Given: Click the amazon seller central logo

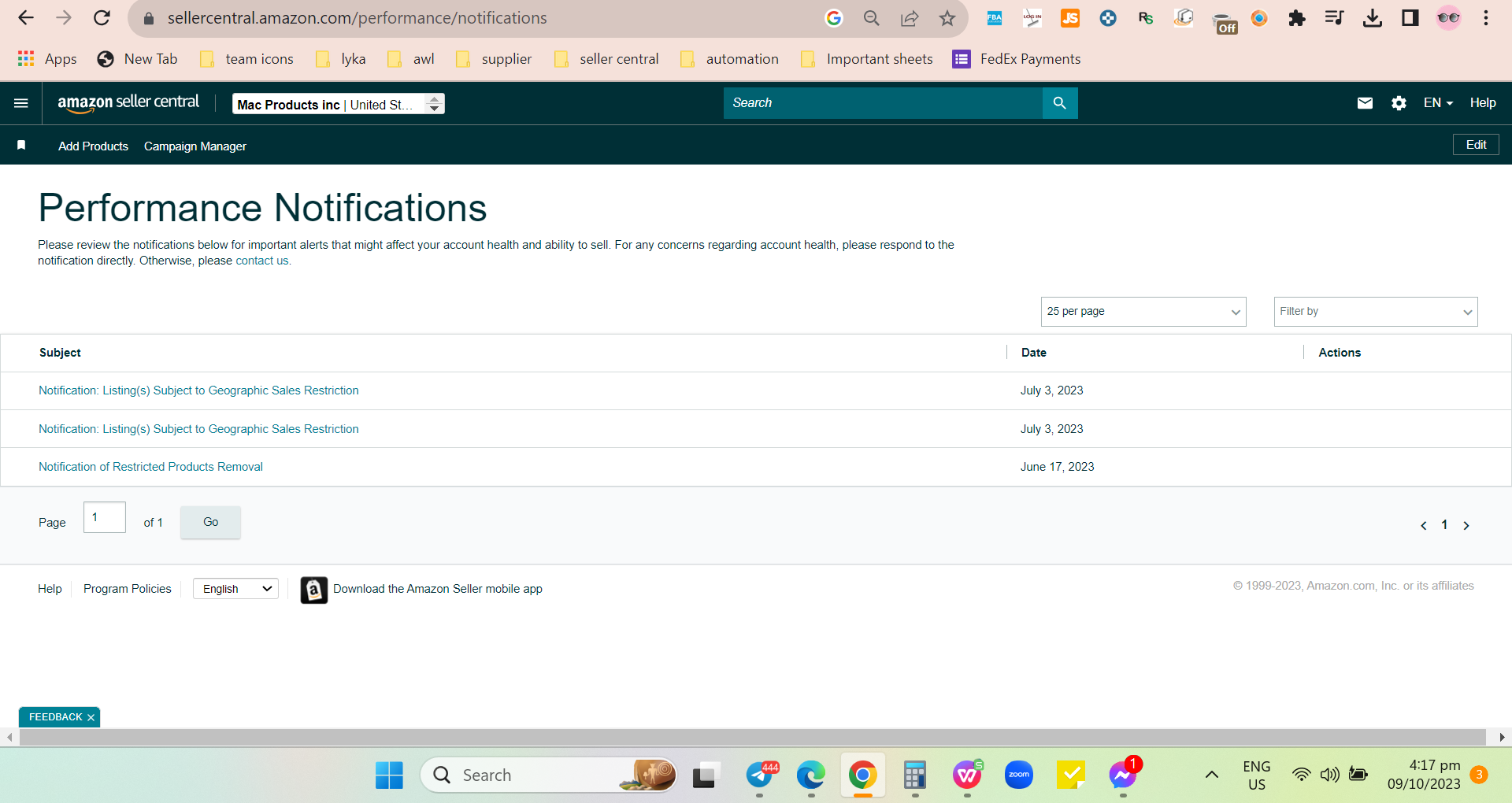Looking at the screenshot, I should point(128,103).
